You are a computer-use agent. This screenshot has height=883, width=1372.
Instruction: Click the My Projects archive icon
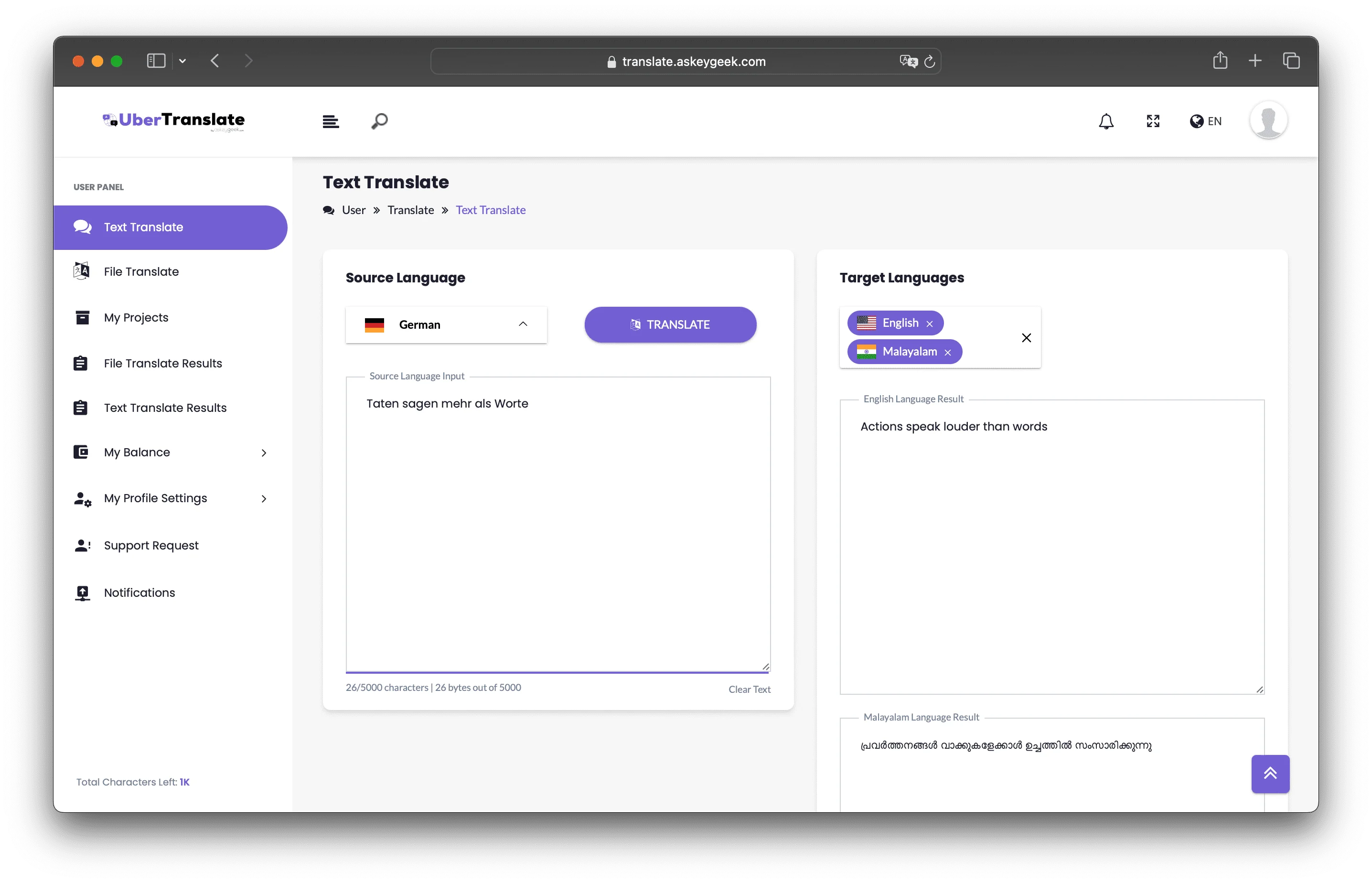pyautogui.click(x=82, y=317)
